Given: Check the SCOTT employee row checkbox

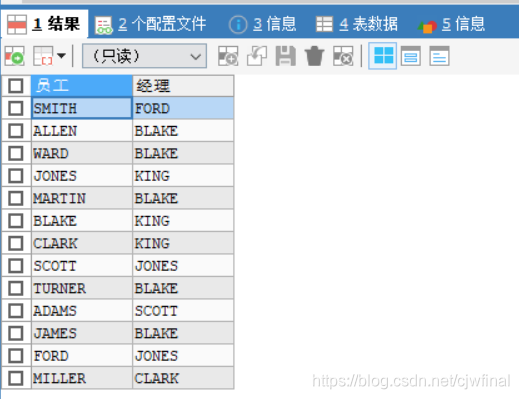Looking at the screenshot, I should point(16,266).
